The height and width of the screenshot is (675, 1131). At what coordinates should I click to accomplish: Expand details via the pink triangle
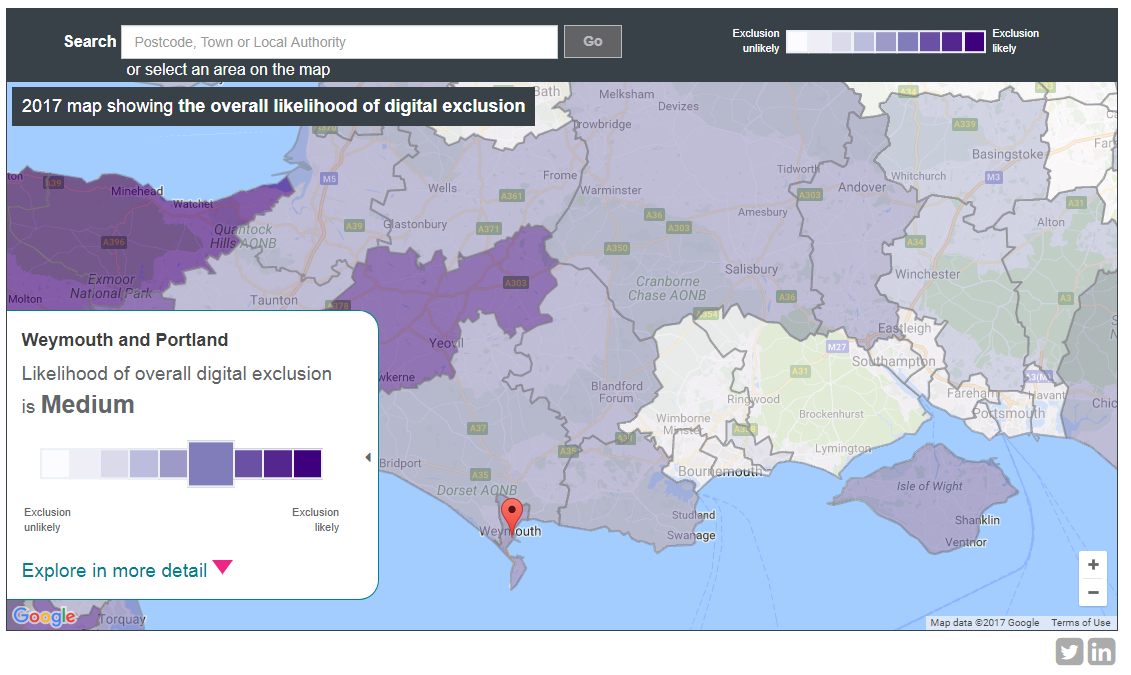pos(224,569)
